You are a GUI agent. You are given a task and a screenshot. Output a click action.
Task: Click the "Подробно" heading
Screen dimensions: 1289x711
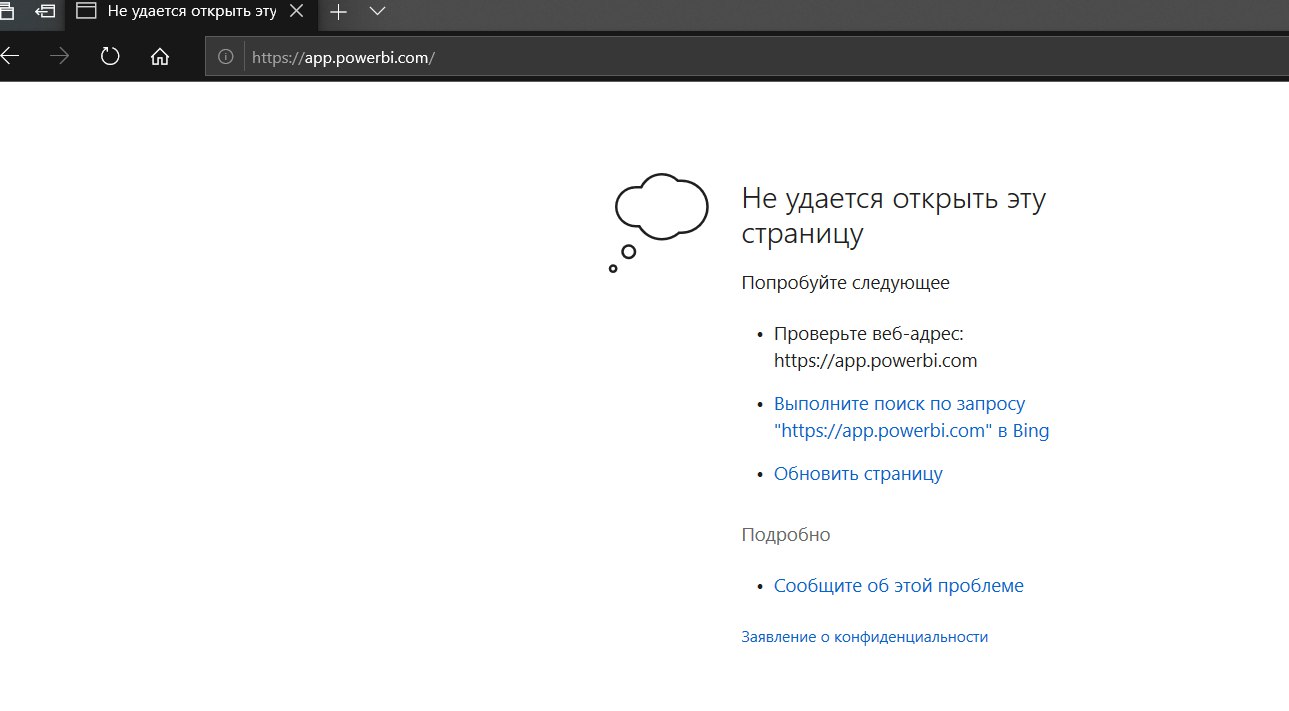click(786, 534)
